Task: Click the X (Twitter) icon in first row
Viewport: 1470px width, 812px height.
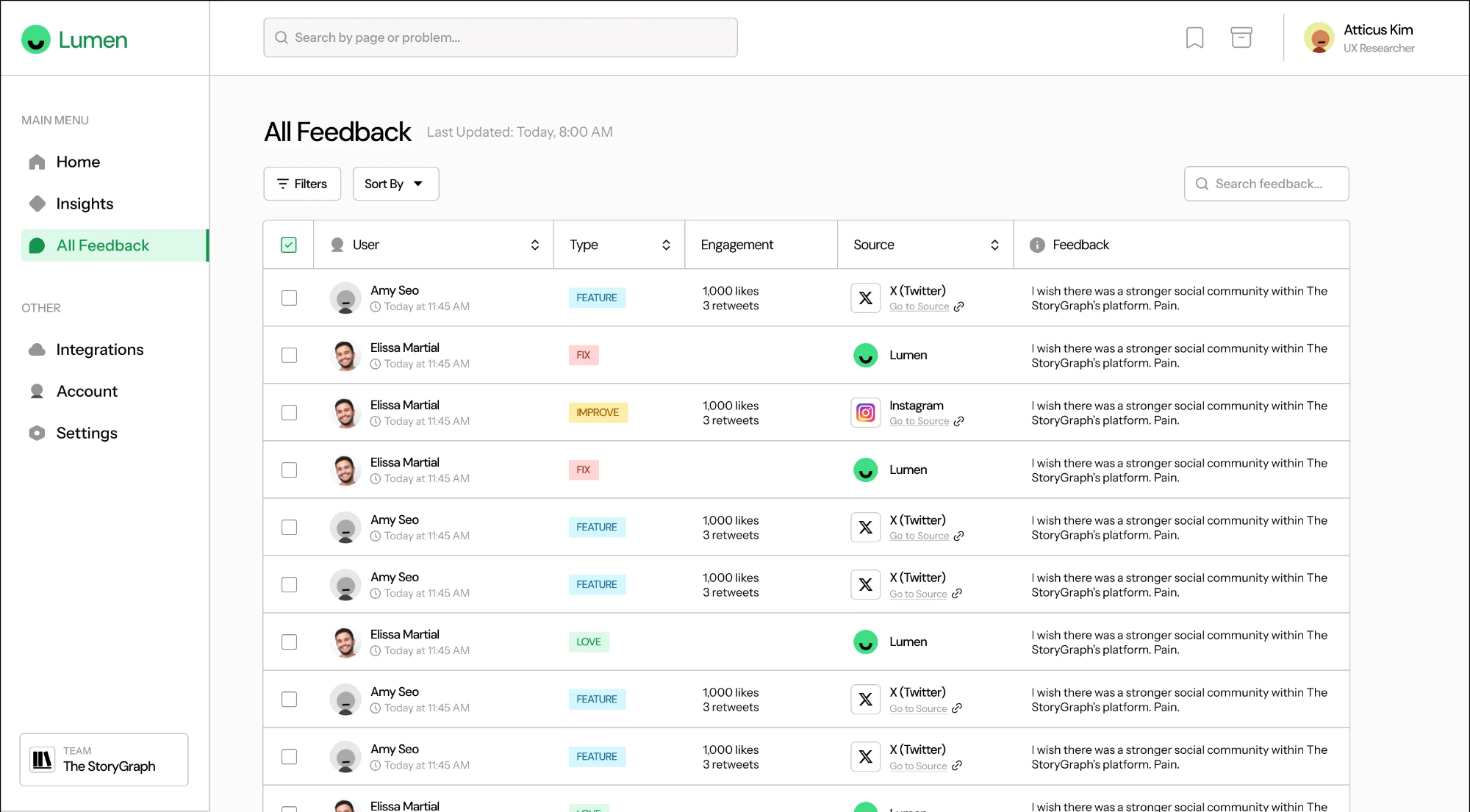Action: click(x=865, y=298)
